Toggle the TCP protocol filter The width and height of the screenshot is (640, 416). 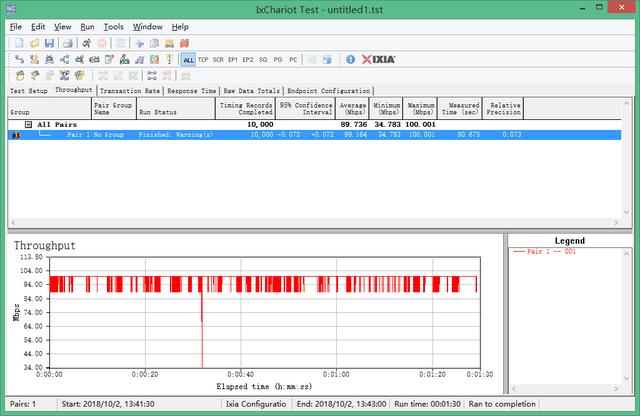click(203, 60)
